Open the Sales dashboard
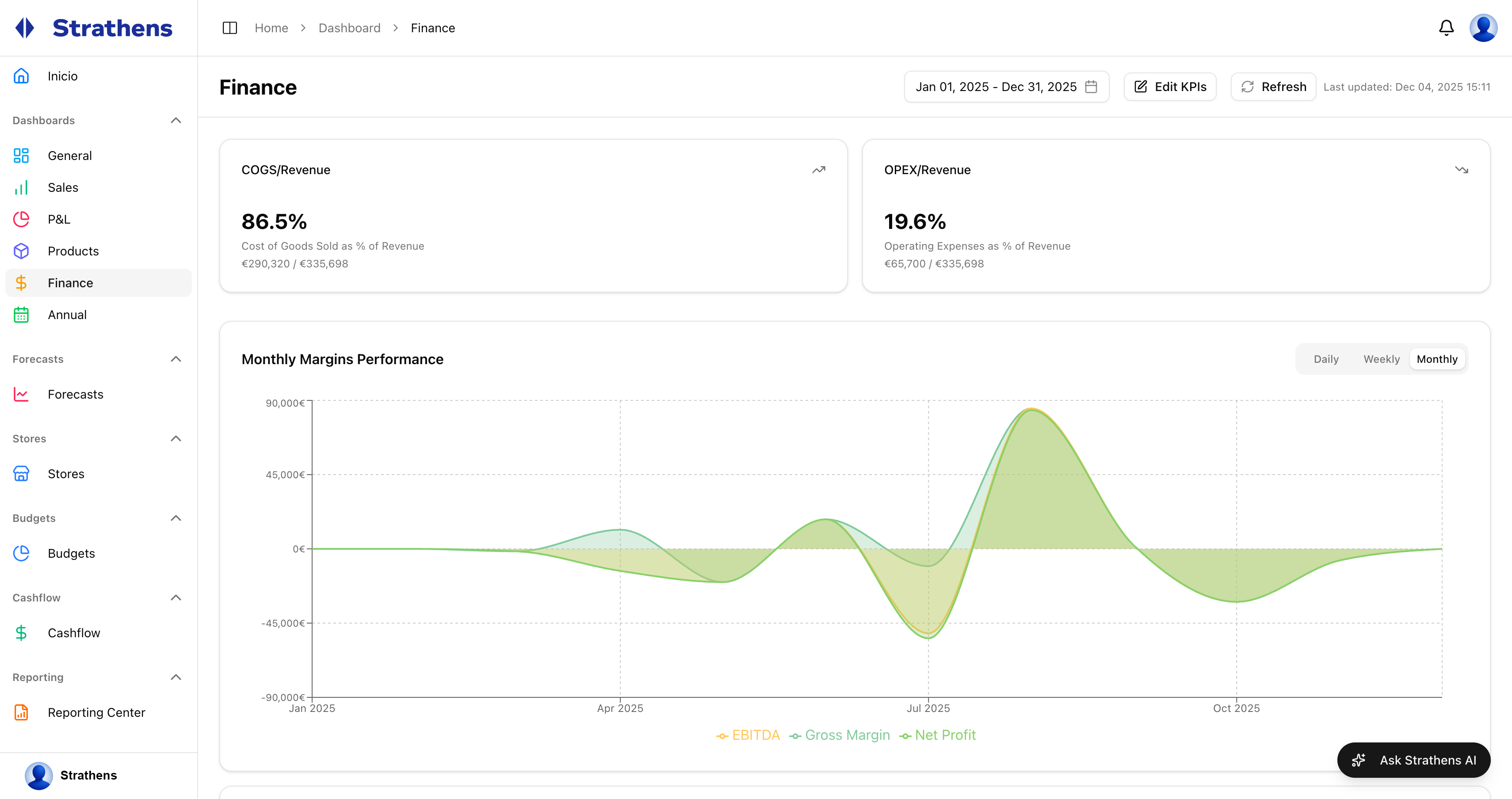This screenshot has width=1512, height=799. [63, 188]
